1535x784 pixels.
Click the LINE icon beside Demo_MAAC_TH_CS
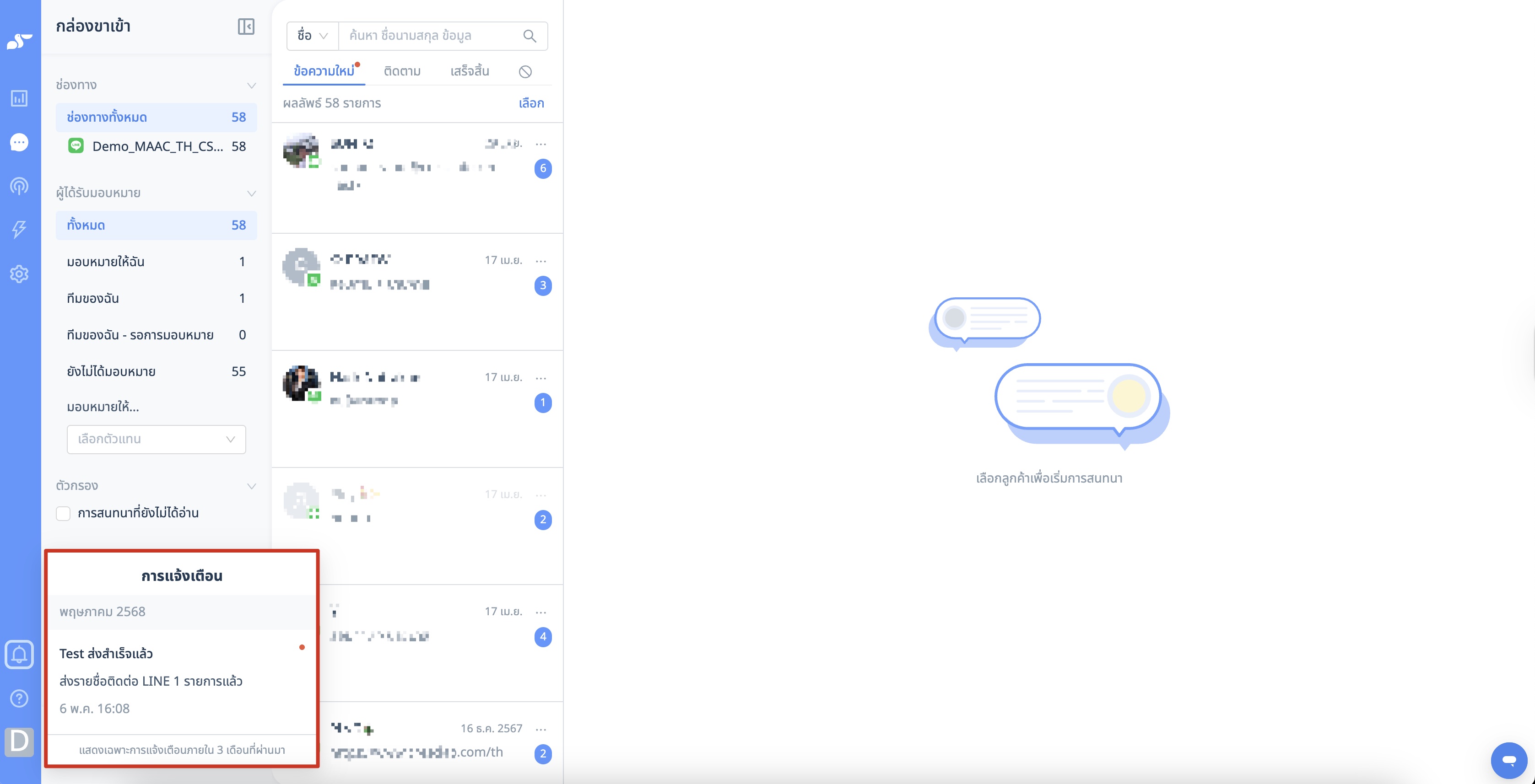76,146
